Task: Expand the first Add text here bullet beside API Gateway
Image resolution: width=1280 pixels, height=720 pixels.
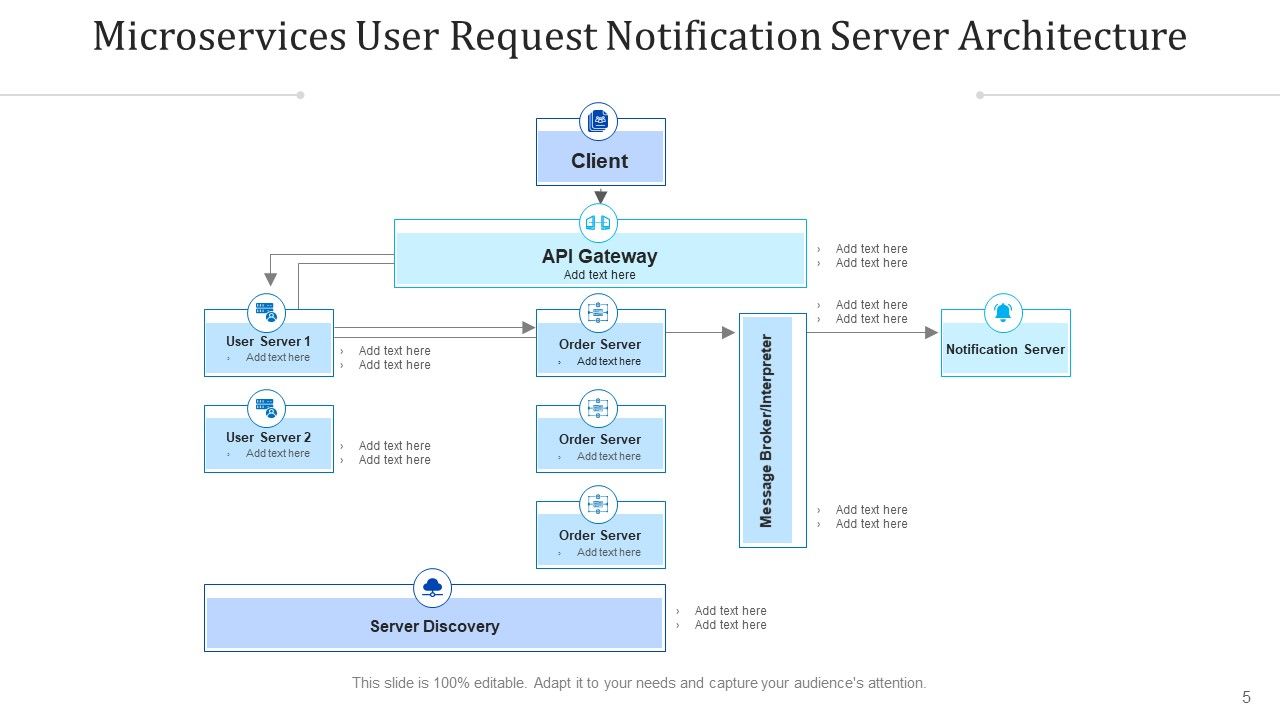Action: [x=870, y=248]
